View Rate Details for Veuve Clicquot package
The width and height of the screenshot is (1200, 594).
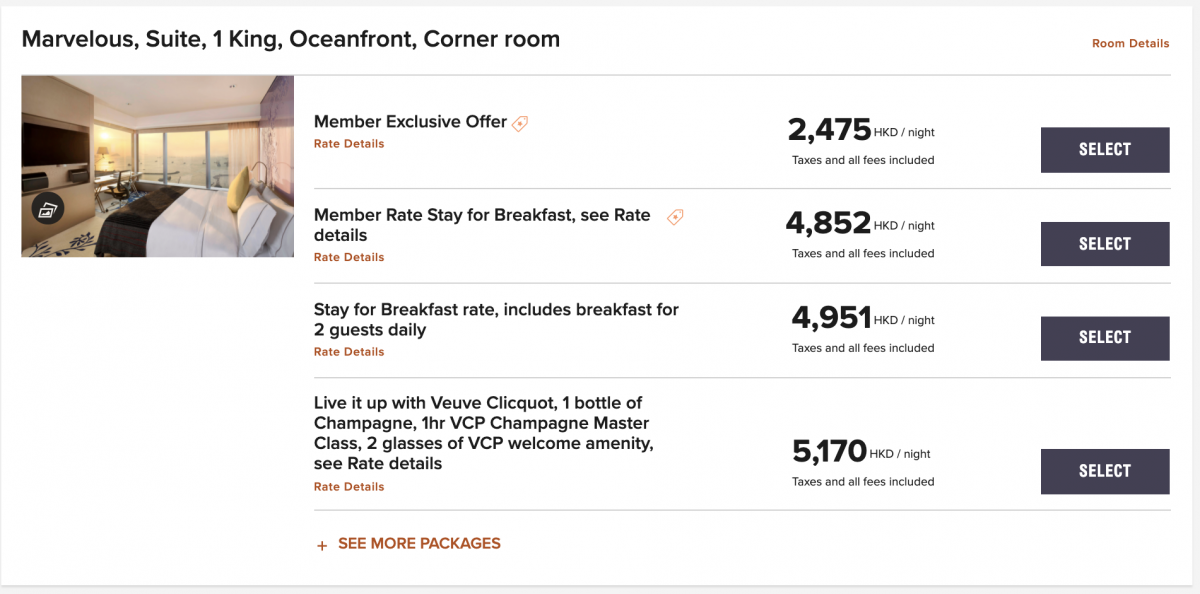point(349,487)
